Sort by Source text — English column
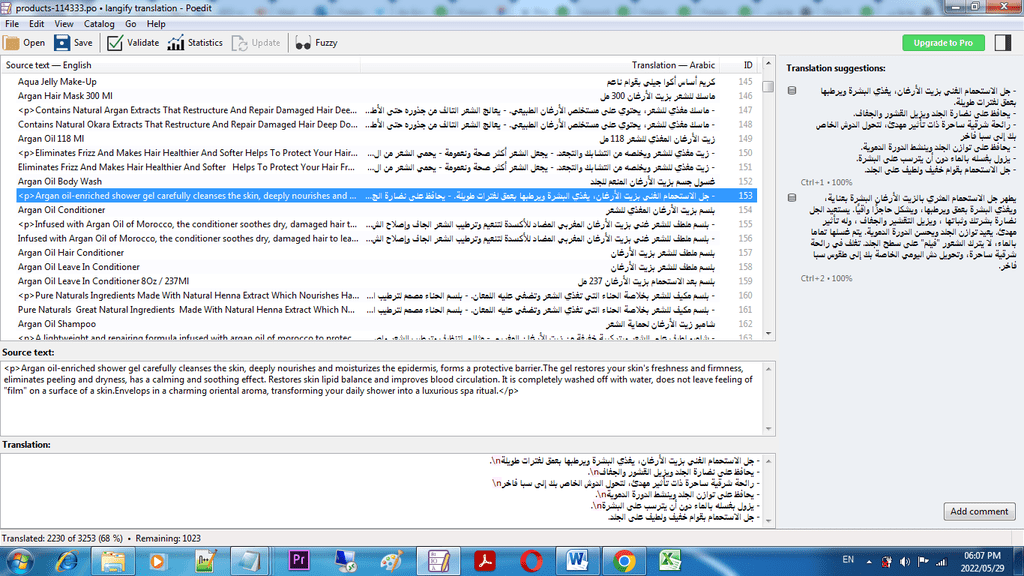Image resolution: width=1024 pixels, height=576 pixels. pyautogui.click(x=180, y=65)
